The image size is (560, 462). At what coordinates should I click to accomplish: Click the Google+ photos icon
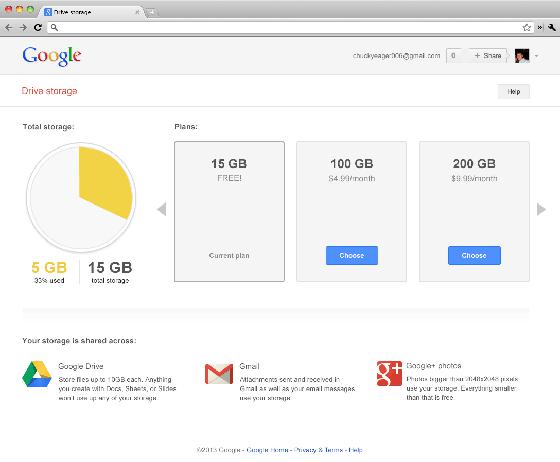(389, 373)
